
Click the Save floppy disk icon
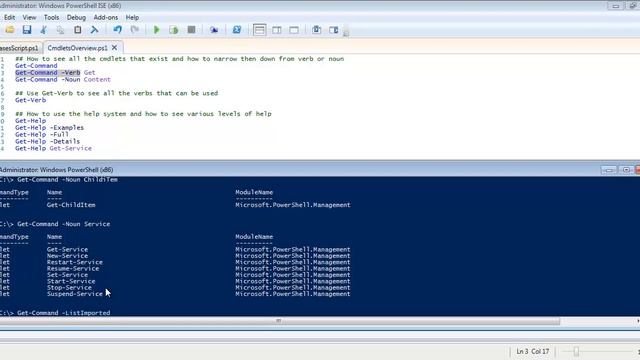pos(27,30)
